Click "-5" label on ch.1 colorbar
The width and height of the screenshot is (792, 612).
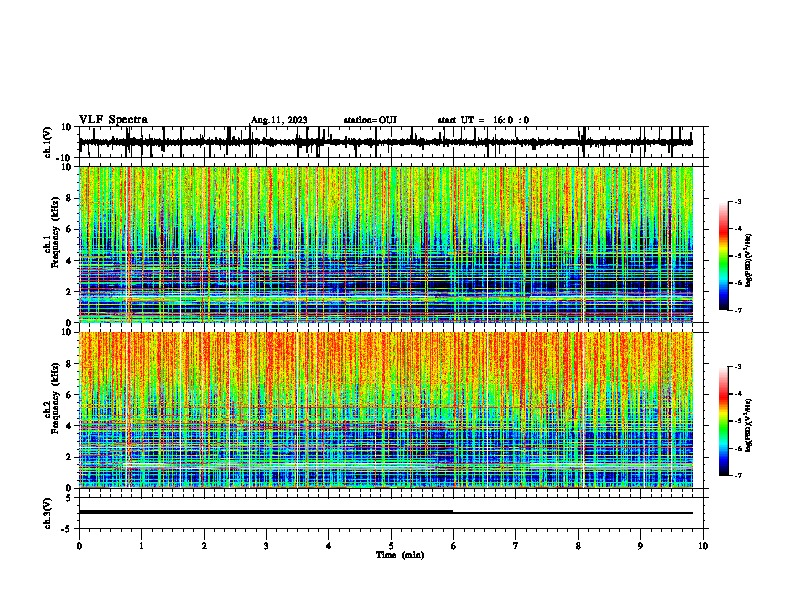click(737, 256)
